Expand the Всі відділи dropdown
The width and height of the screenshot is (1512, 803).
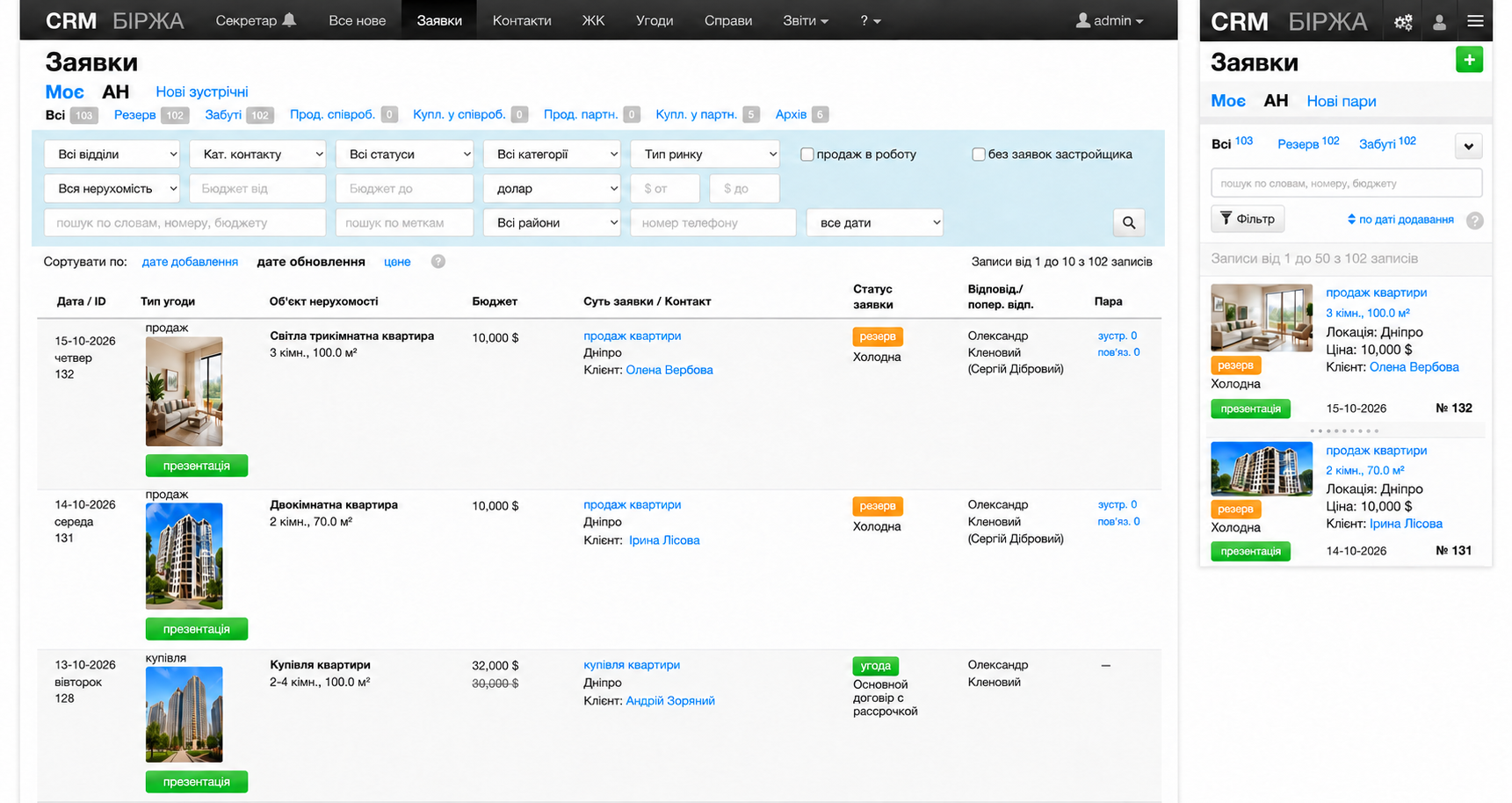tap(112, 154)
